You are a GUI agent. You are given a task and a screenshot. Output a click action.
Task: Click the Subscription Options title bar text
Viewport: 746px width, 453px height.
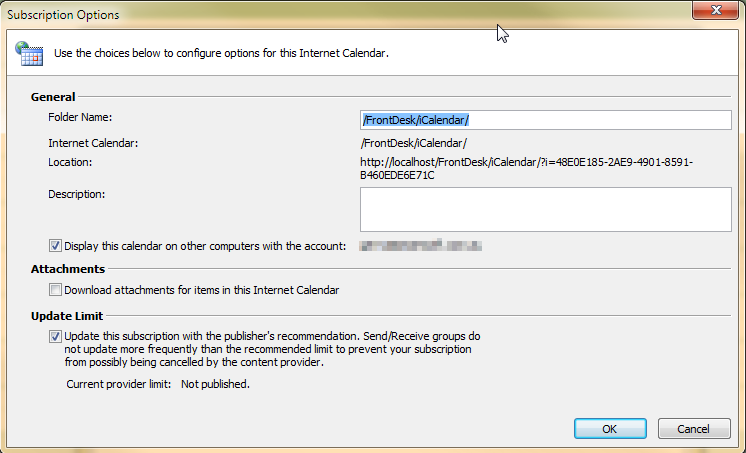[x=63, y=15]
